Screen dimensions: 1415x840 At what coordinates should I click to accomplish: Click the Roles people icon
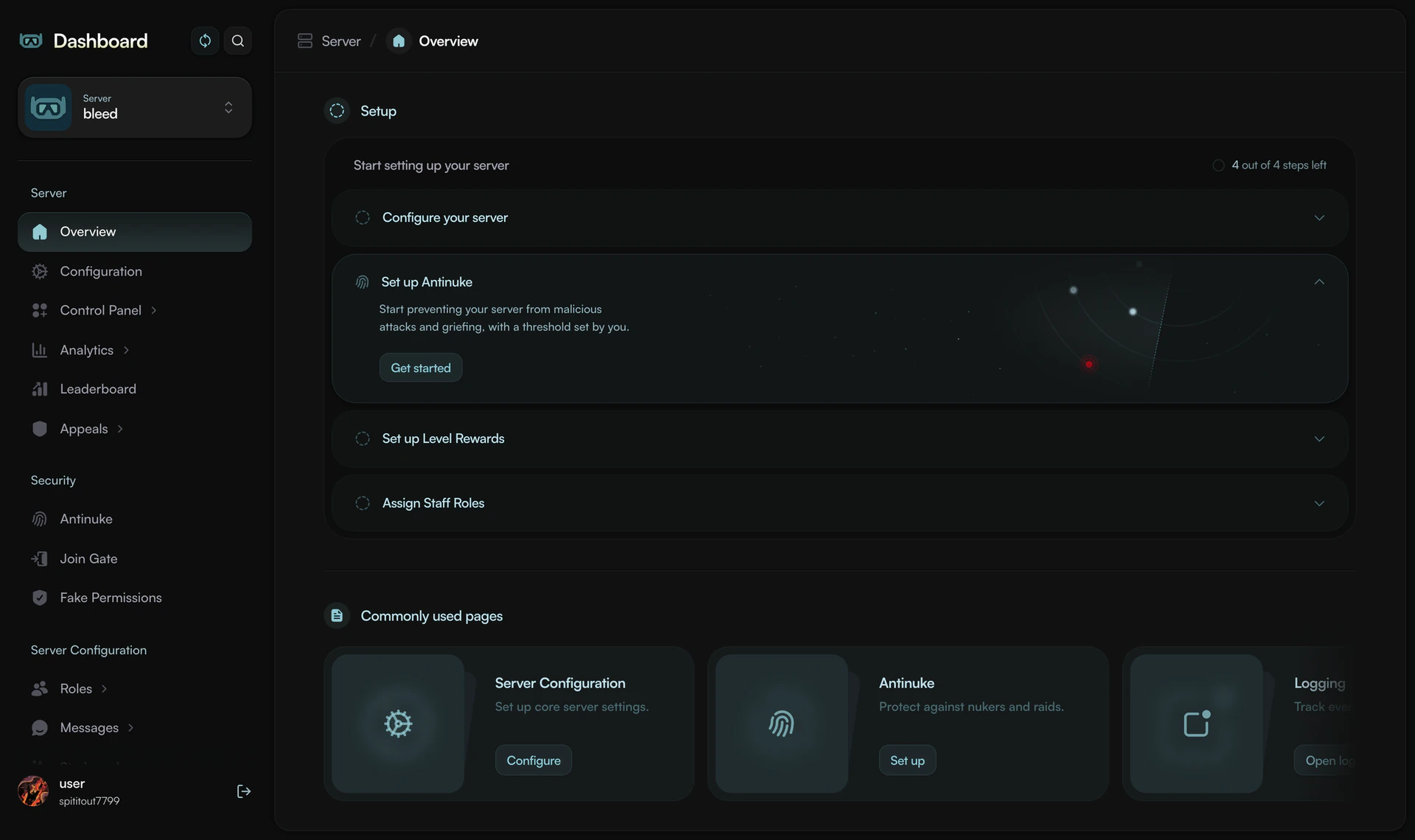[x=40, y=689]
